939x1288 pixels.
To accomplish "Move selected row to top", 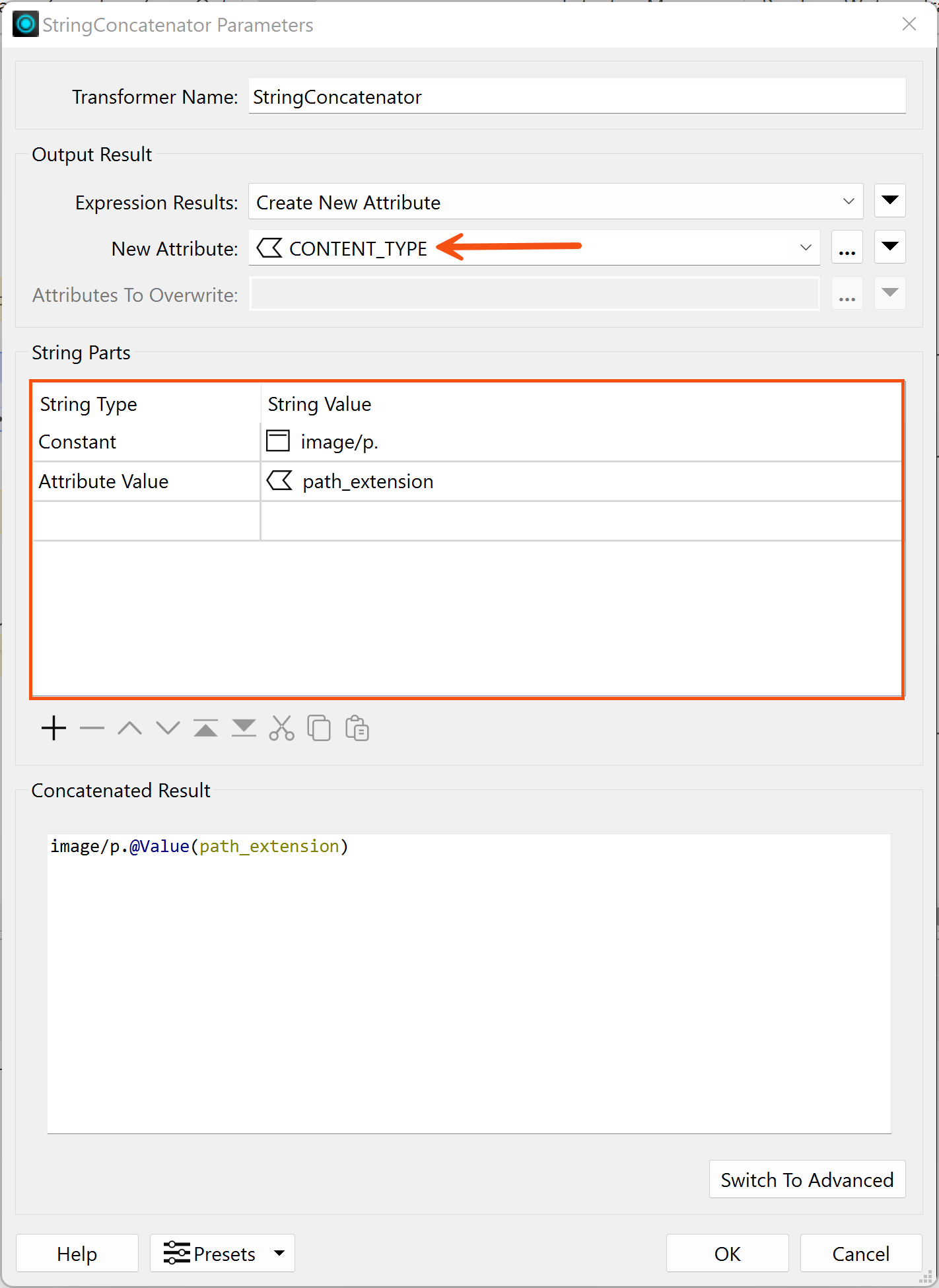I will (206, 729).
